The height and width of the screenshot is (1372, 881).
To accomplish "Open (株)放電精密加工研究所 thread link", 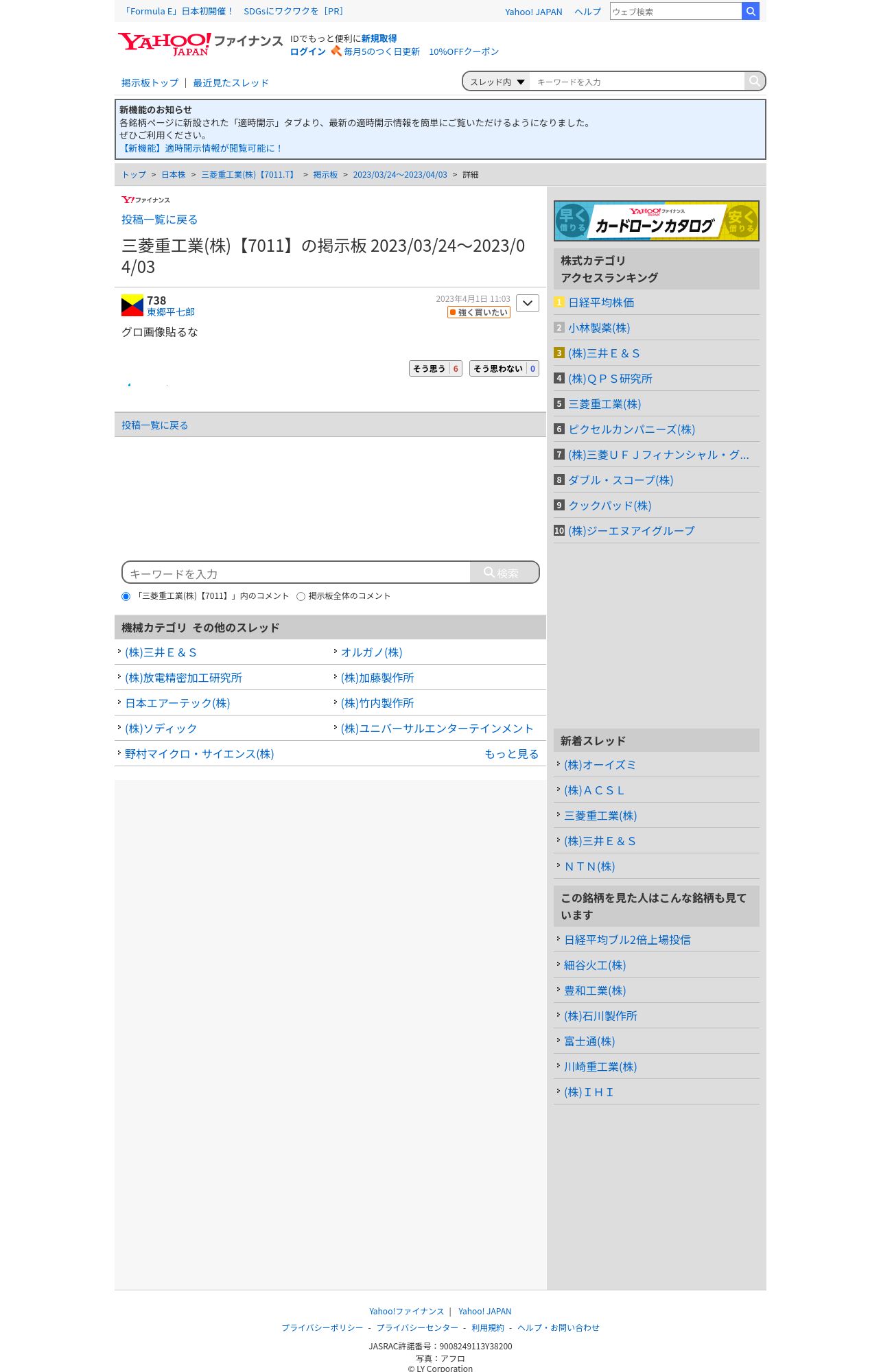I will (x=183, y=678).
